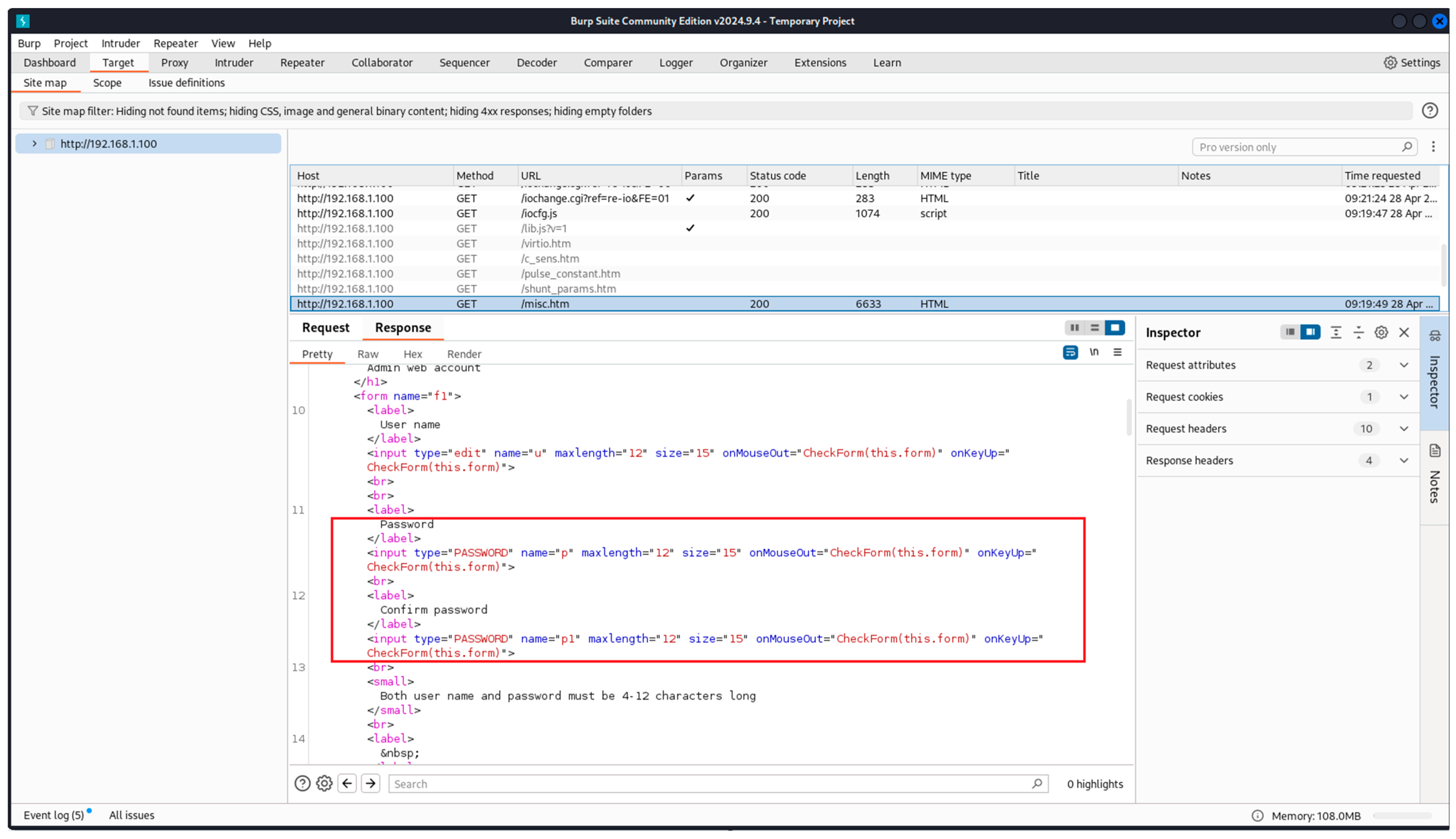Go to next search match arrow
This screenshot has height=839, width=1456.
[371, 783]
